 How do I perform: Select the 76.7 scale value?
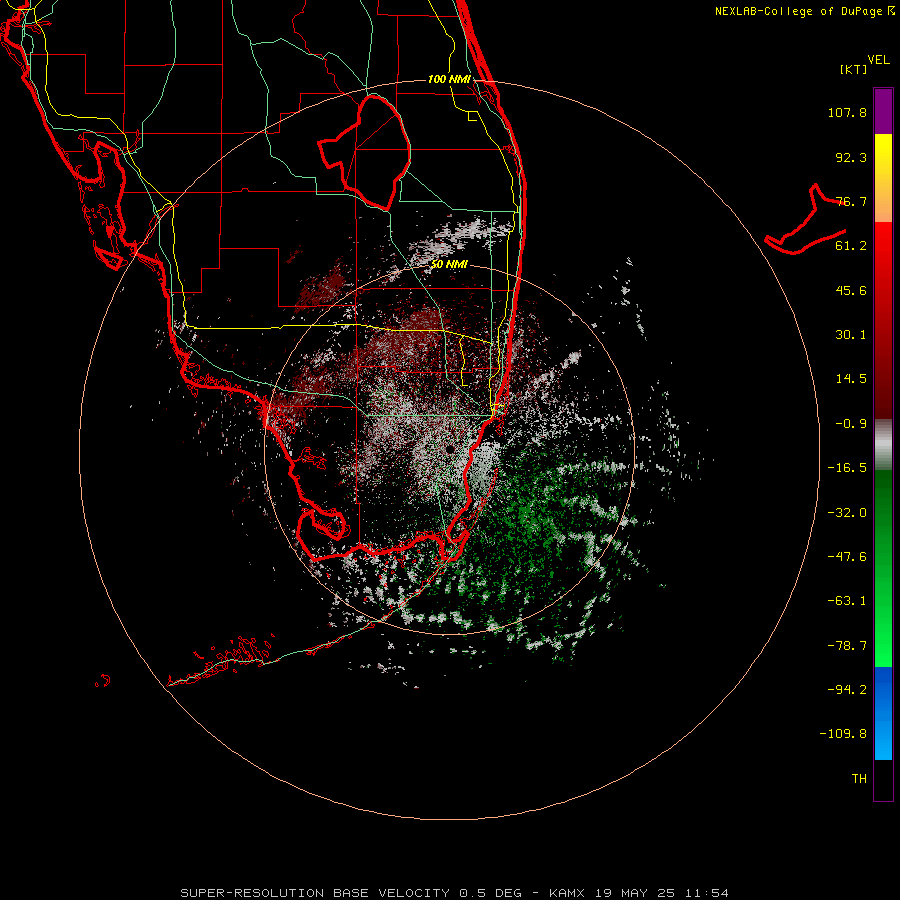click(851, 201)
